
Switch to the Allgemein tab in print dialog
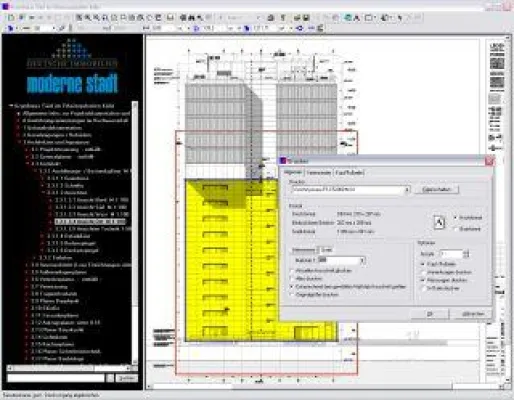(293, 172)
